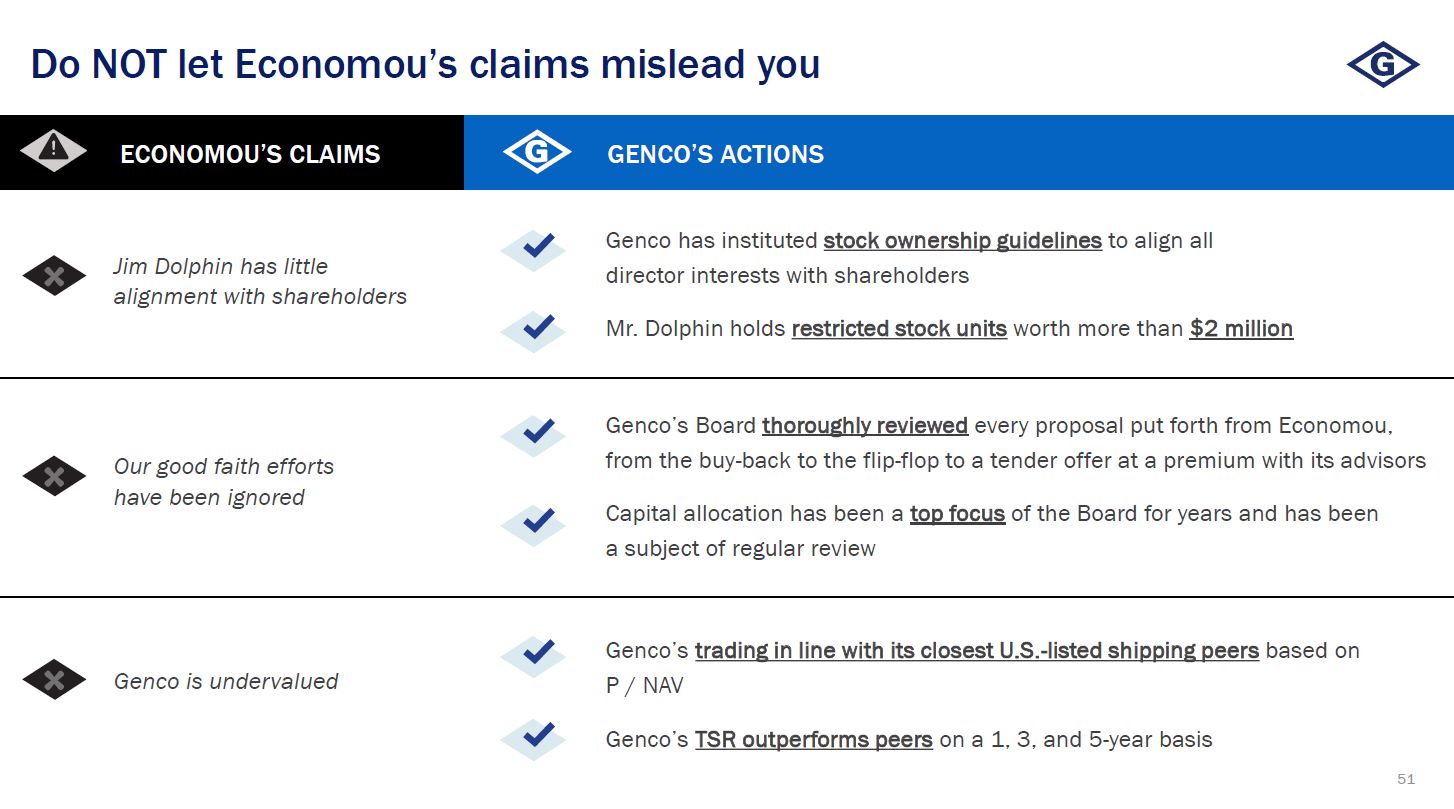Click the underlined 'top focus' text
Image resolution: width=1454 pixels, height=809 pixels.
pyautogui.click(x=957, y=514)
